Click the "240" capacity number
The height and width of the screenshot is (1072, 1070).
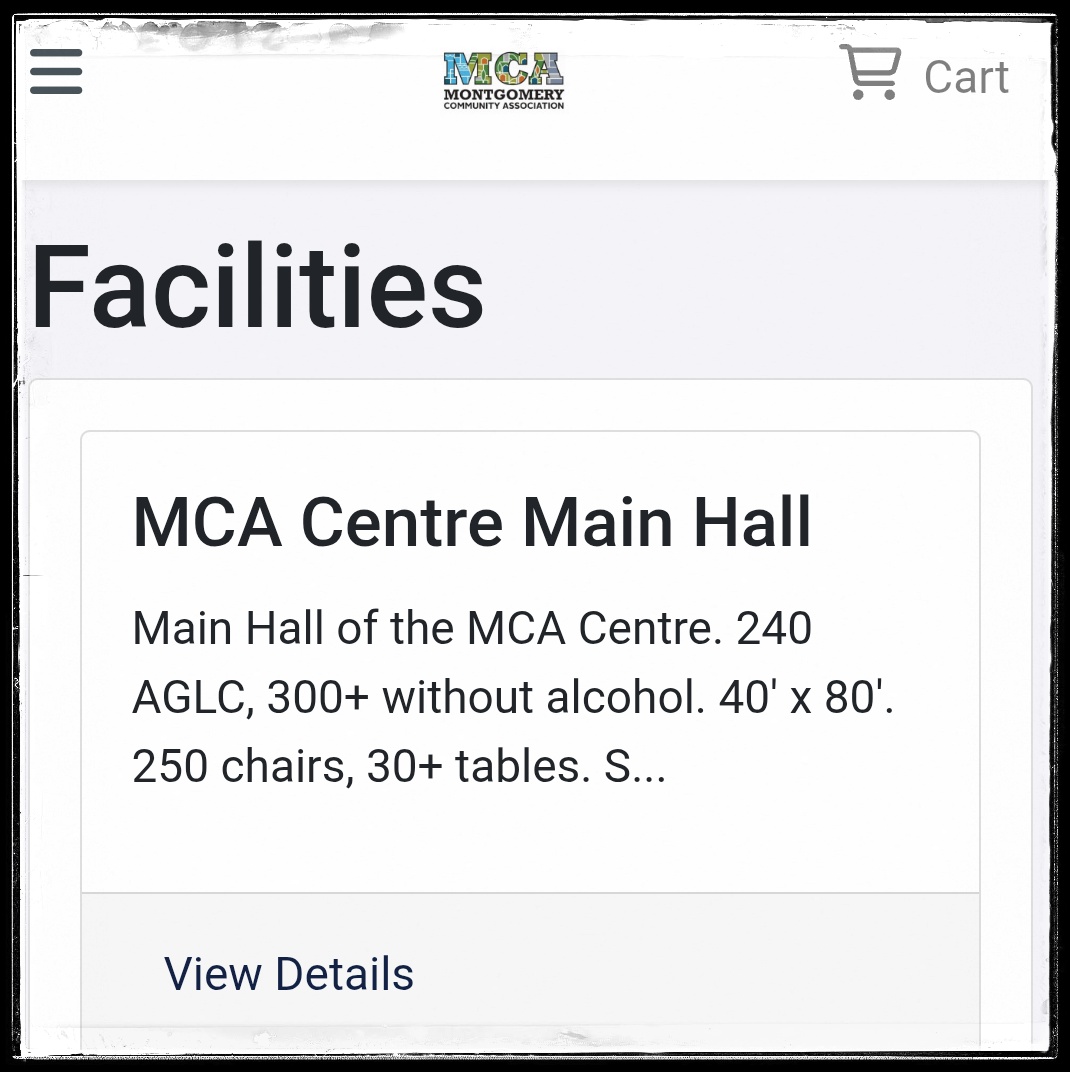pos(773,628)
